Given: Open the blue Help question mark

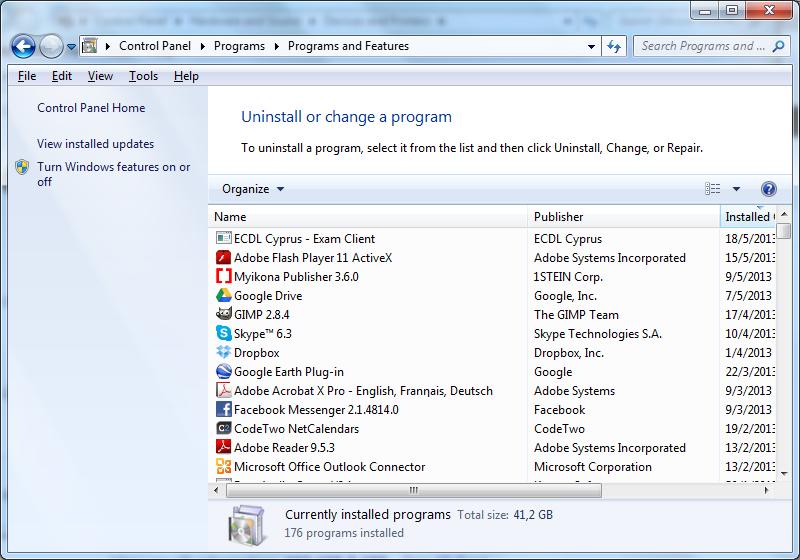Looking at the screenshot, I should (x=768, y=189).
